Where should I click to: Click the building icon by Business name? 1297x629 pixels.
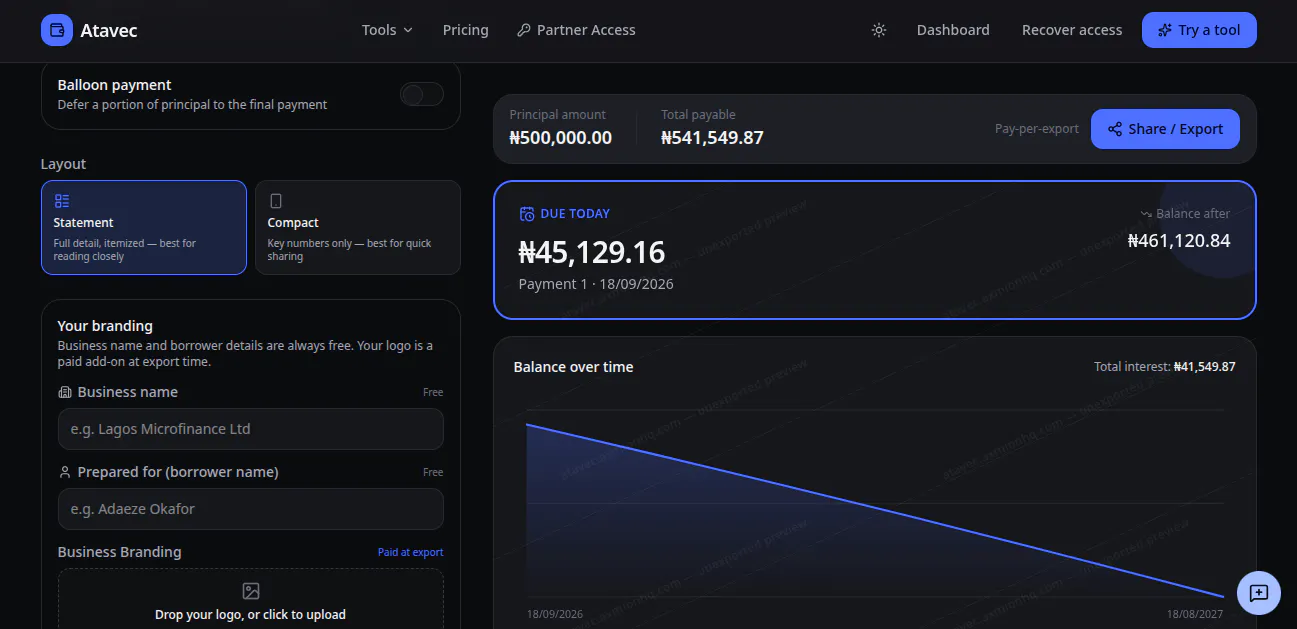tap(65, 392)
